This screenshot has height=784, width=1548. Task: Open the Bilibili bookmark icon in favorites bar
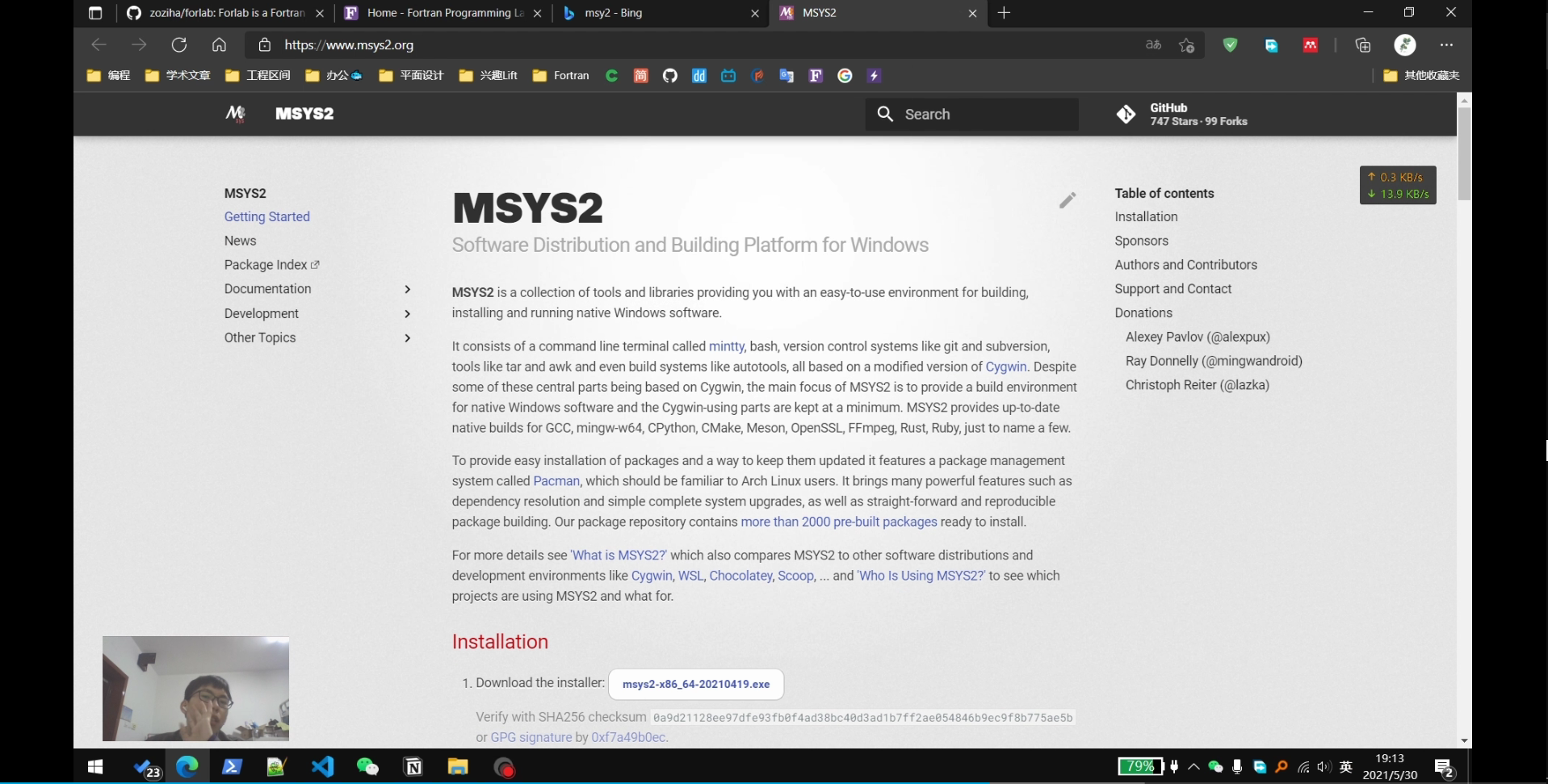pyautogui.click(x=728, y=76)
